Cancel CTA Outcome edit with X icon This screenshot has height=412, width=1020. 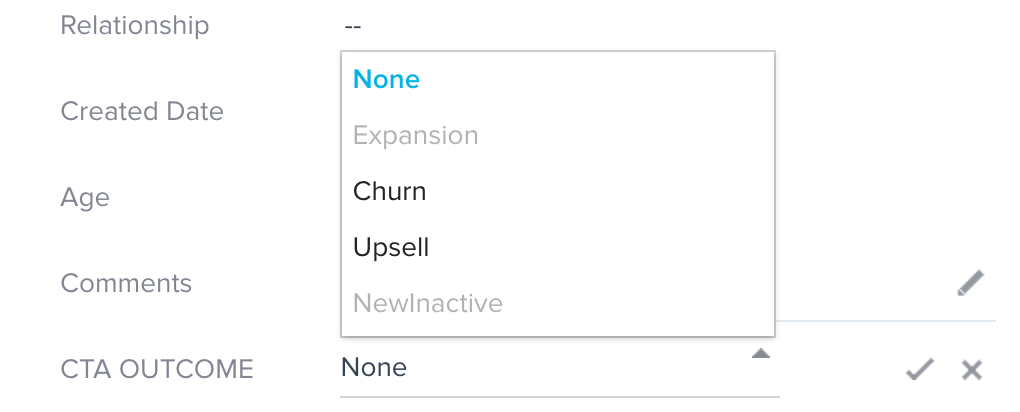(972, 370)
